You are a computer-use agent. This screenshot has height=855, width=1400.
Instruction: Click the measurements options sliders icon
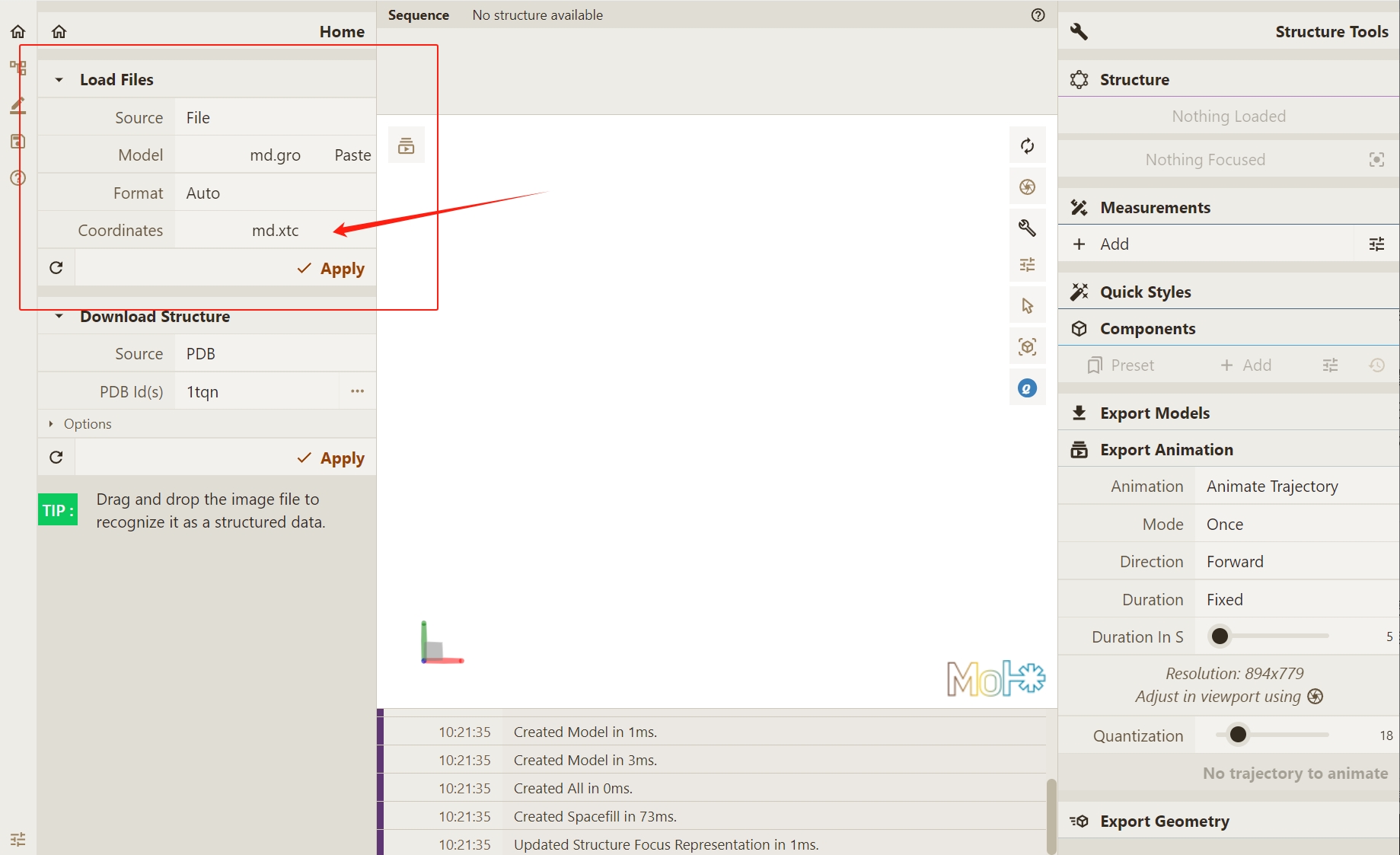click(1376, 244)
